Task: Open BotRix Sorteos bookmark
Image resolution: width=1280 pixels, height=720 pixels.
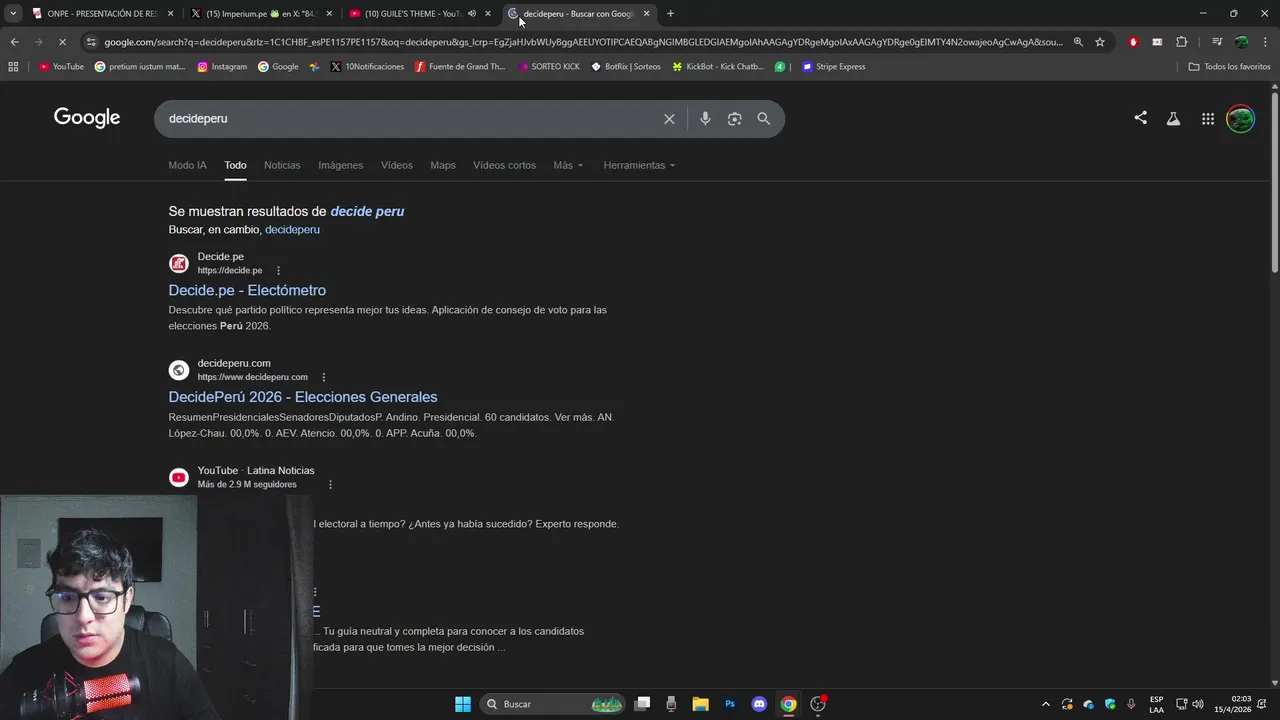Action: coord(626,67)
